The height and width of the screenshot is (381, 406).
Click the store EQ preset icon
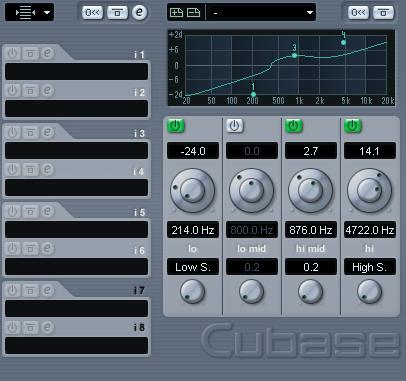tap(176, 13)
